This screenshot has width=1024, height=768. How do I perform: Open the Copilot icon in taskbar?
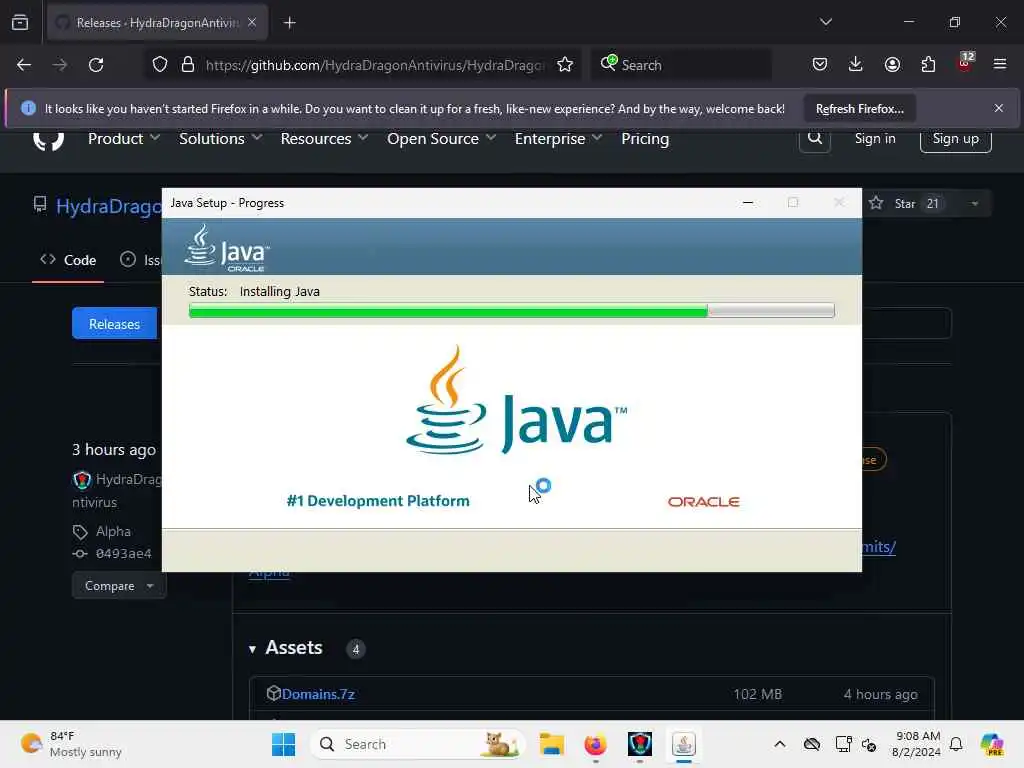(x=991, y=744)
